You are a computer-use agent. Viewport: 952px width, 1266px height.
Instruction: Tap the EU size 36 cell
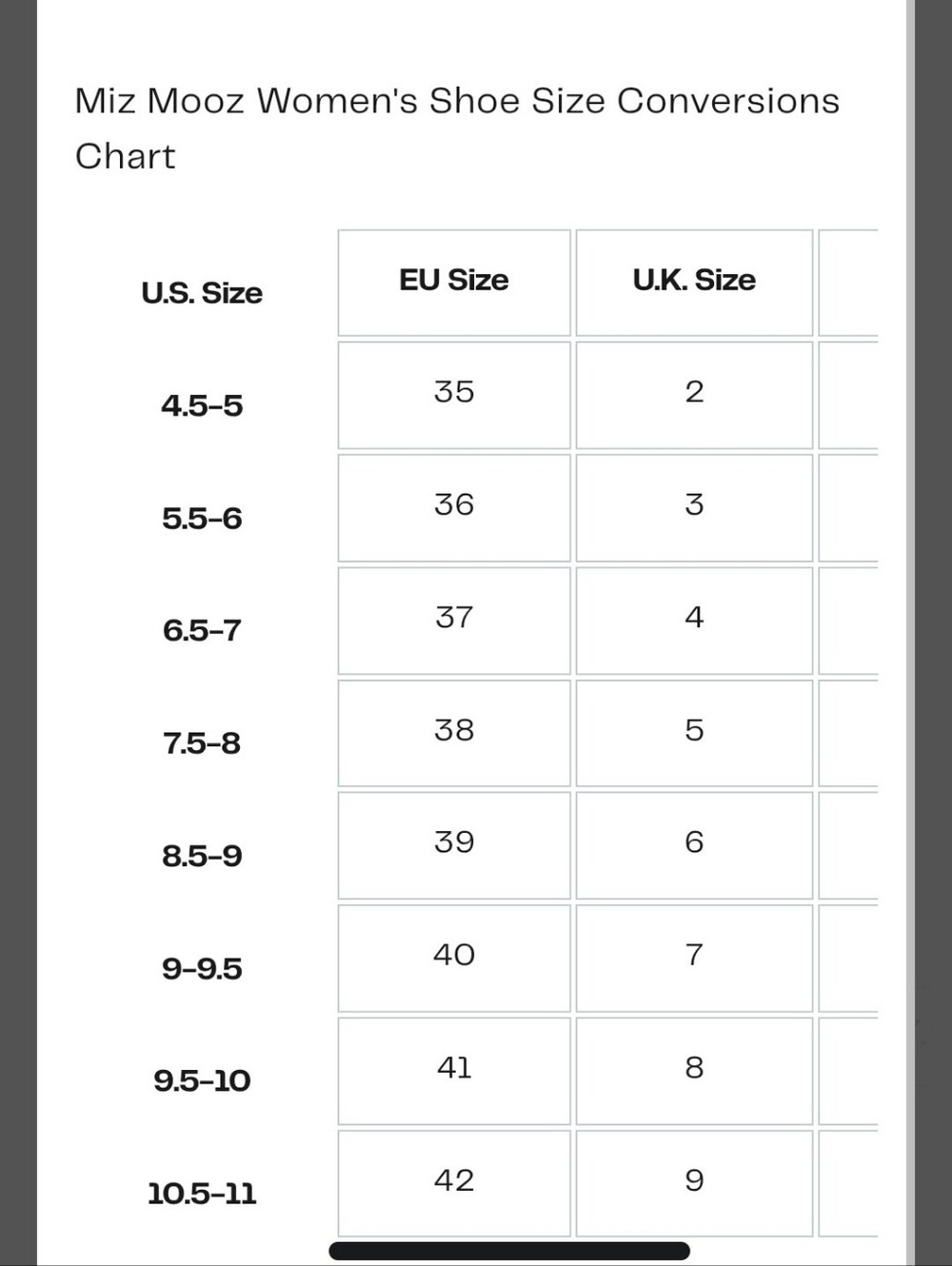tap(454, 507)
